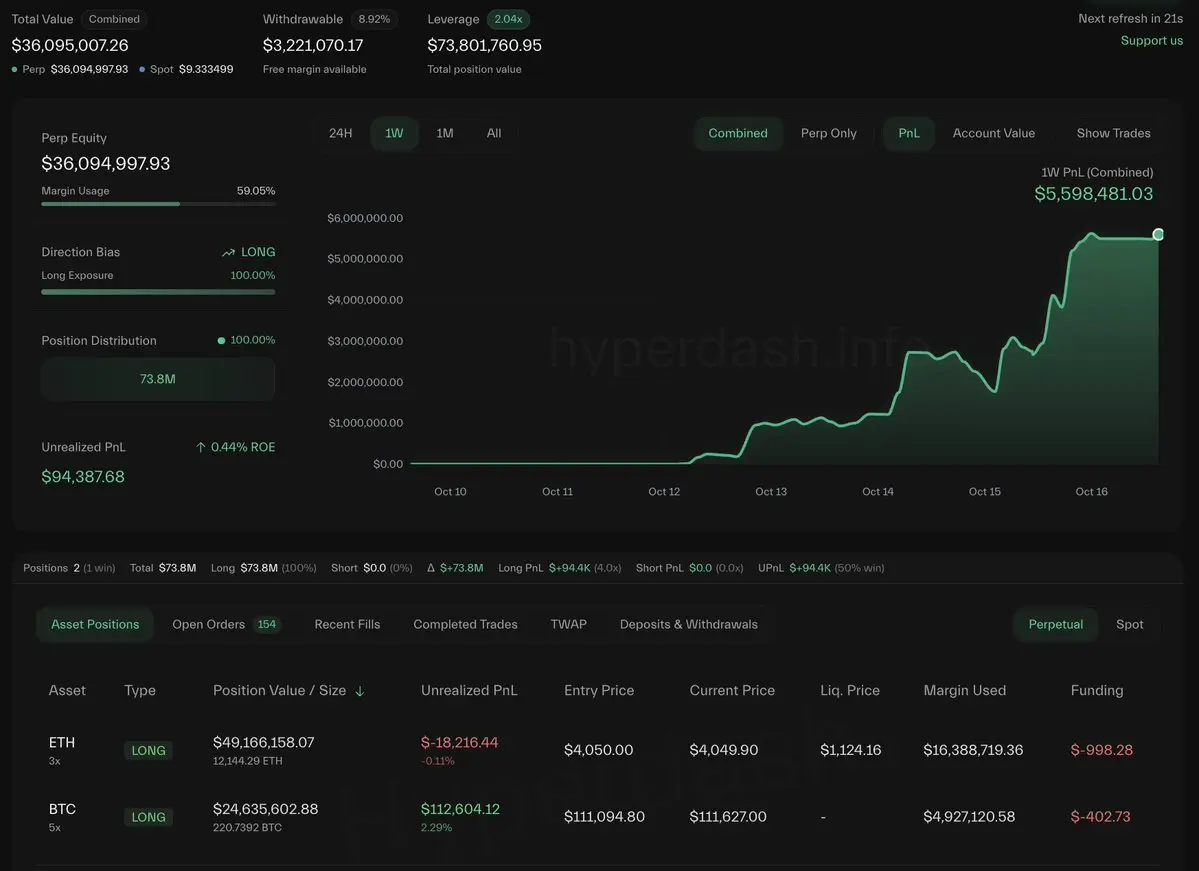The height and width of the screenshot is (871, 1199).
Task: Click the sort arrow beside Position Value / Size
Action: coord(360,691)
